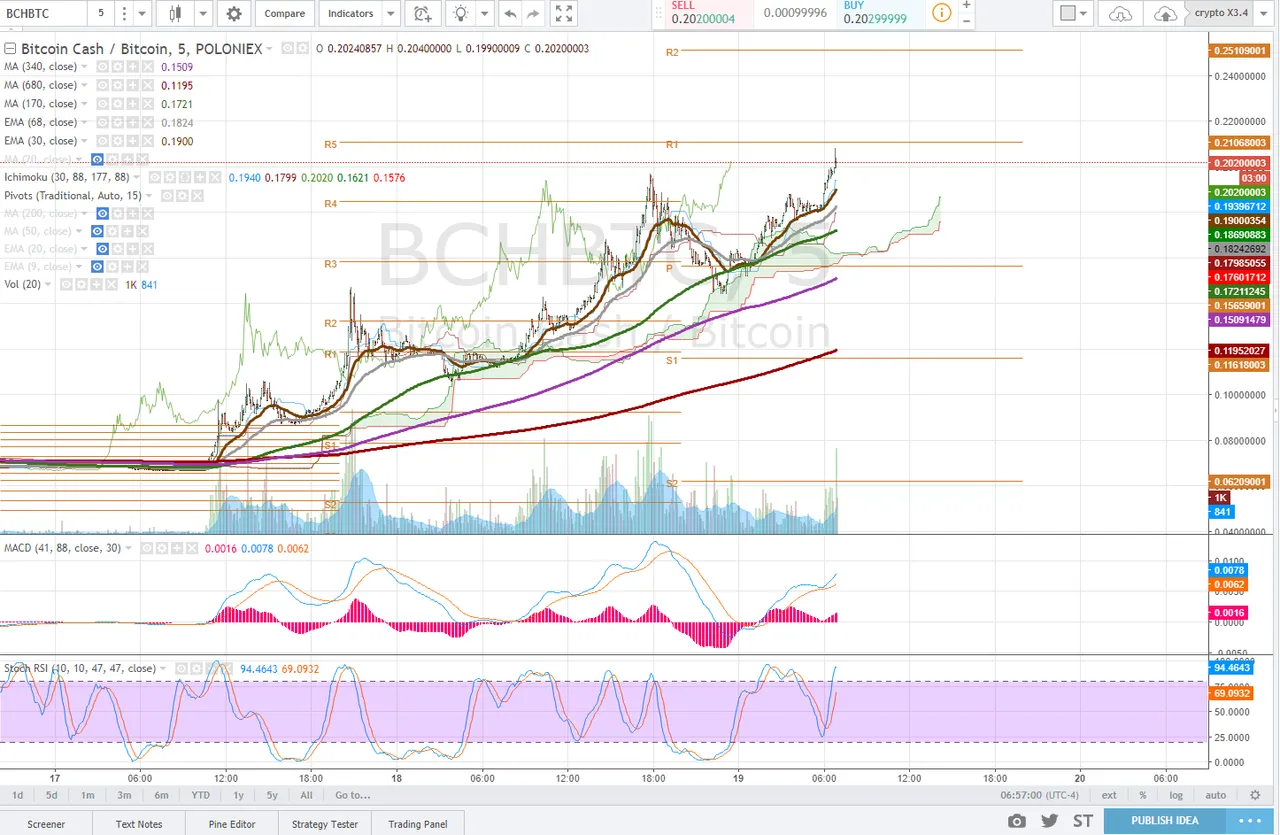Click the PUBLISH IDEA button
The image size is (1280, 835).
1164,821
